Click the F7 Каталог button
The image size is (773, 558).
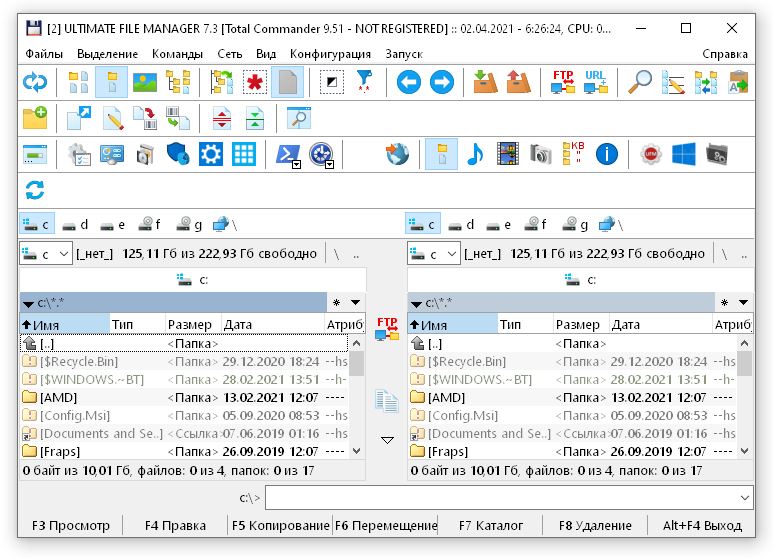point(491,525)
